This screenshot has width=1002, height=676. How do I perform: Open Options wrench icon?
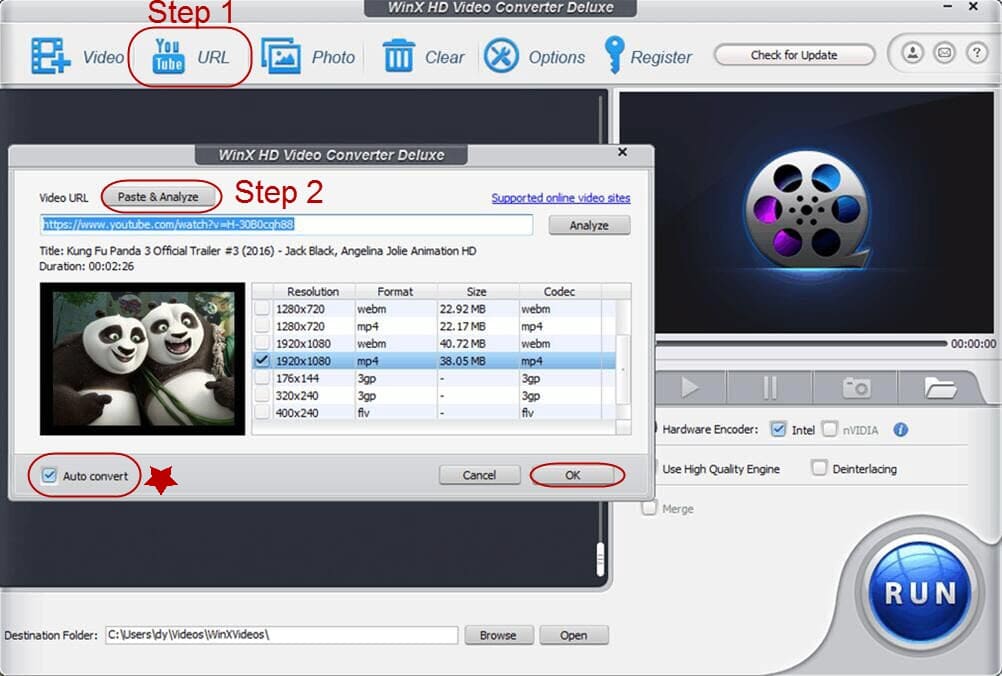pyautogui.click(x=501, y=56)
